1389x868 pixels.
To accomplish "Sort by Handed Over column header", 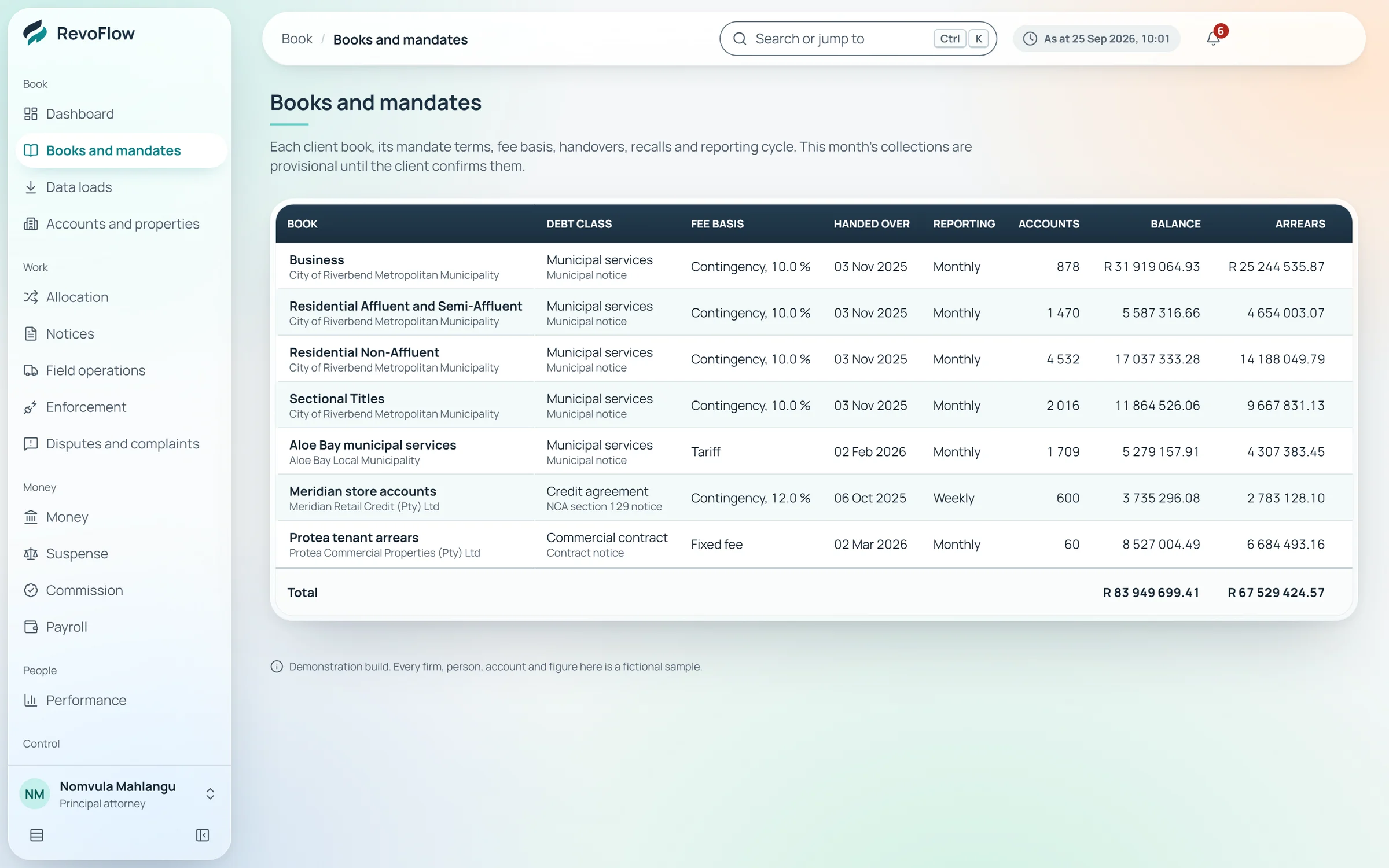I will (x=872, y=224).
